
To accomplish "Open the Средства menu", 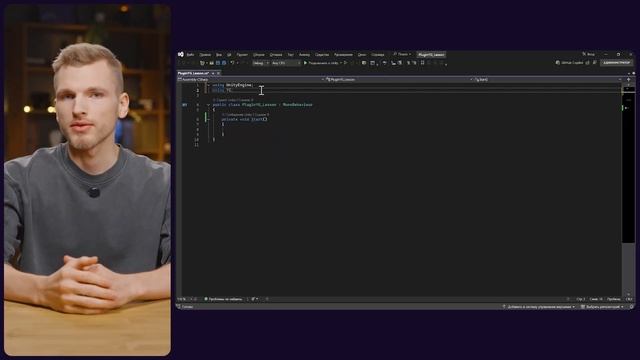I will coord(322,54).
